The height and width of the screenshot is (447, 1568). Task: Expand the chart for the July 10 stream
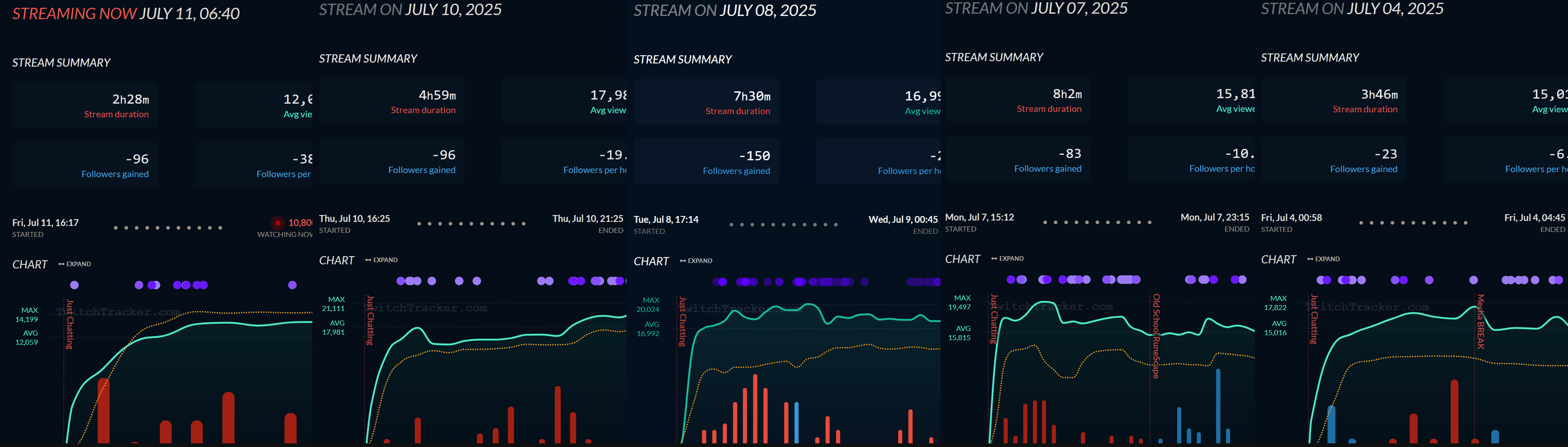381,260
